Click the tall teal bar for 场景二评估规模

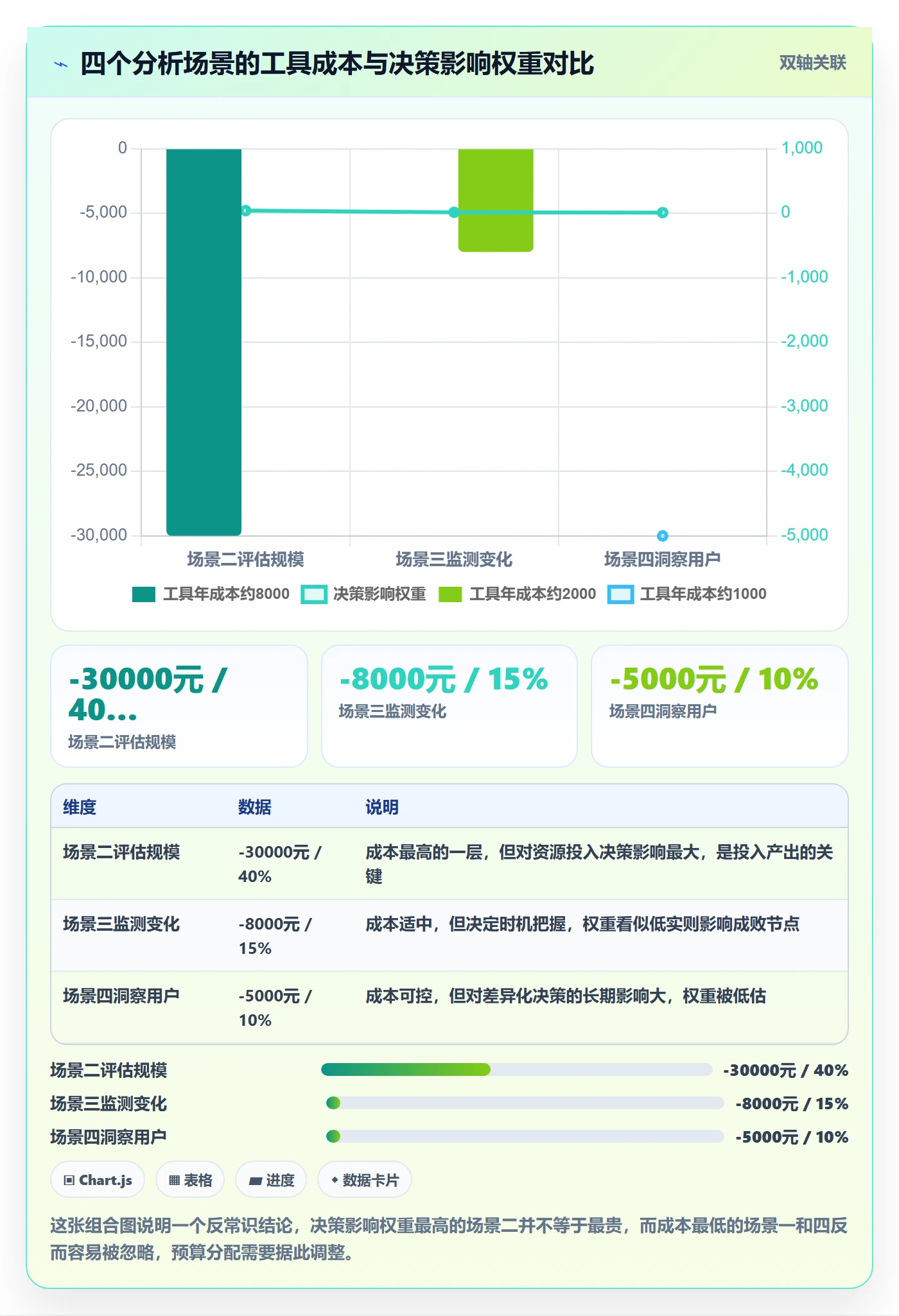[204, 342]
